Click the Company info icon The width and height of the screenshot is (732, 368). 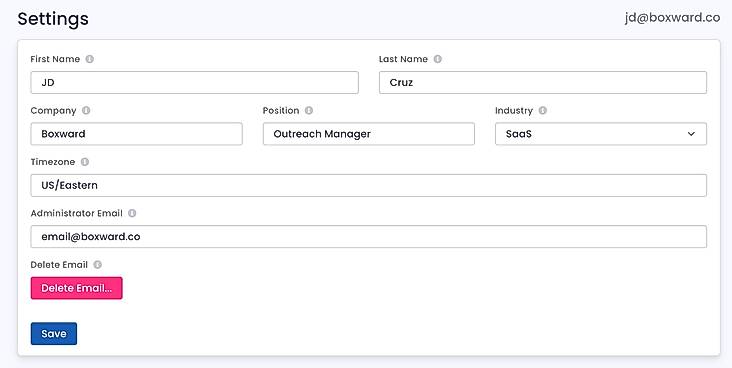[86, 110]
